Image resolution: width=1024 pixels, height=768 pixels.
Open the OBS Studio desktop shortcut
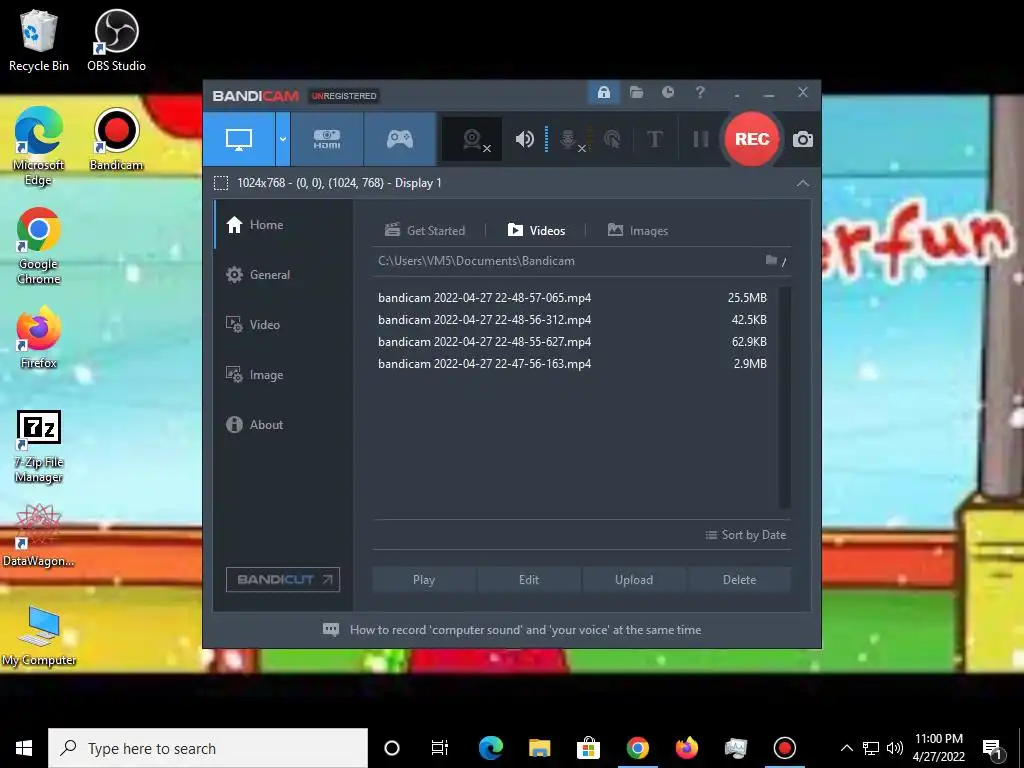pyautogui.click(x=116, y=40)
